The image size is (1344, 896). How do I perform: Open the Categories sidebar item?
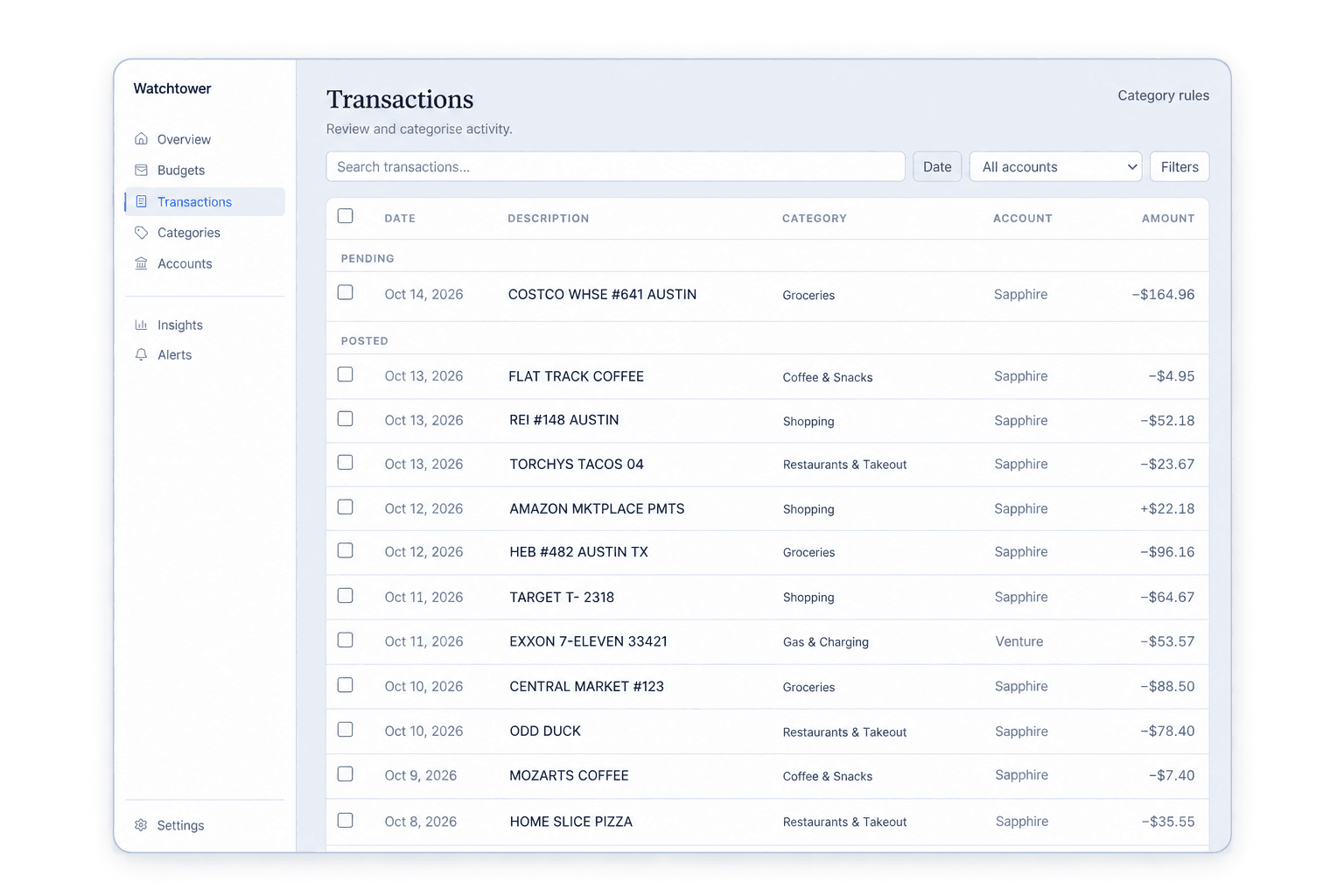click(205, 233)
